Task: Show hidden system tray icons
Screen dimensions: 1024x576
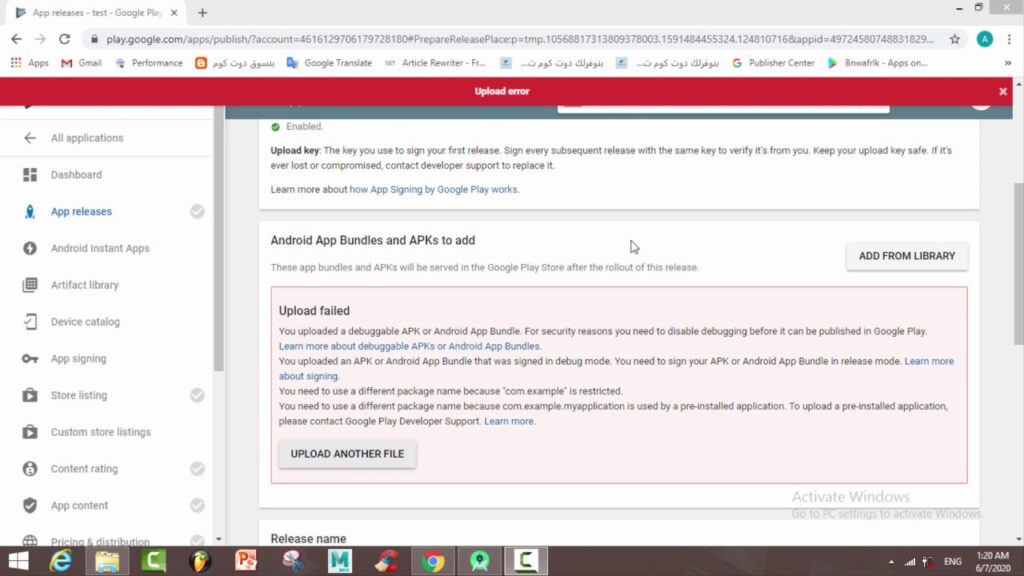Action: pos(891,562)
